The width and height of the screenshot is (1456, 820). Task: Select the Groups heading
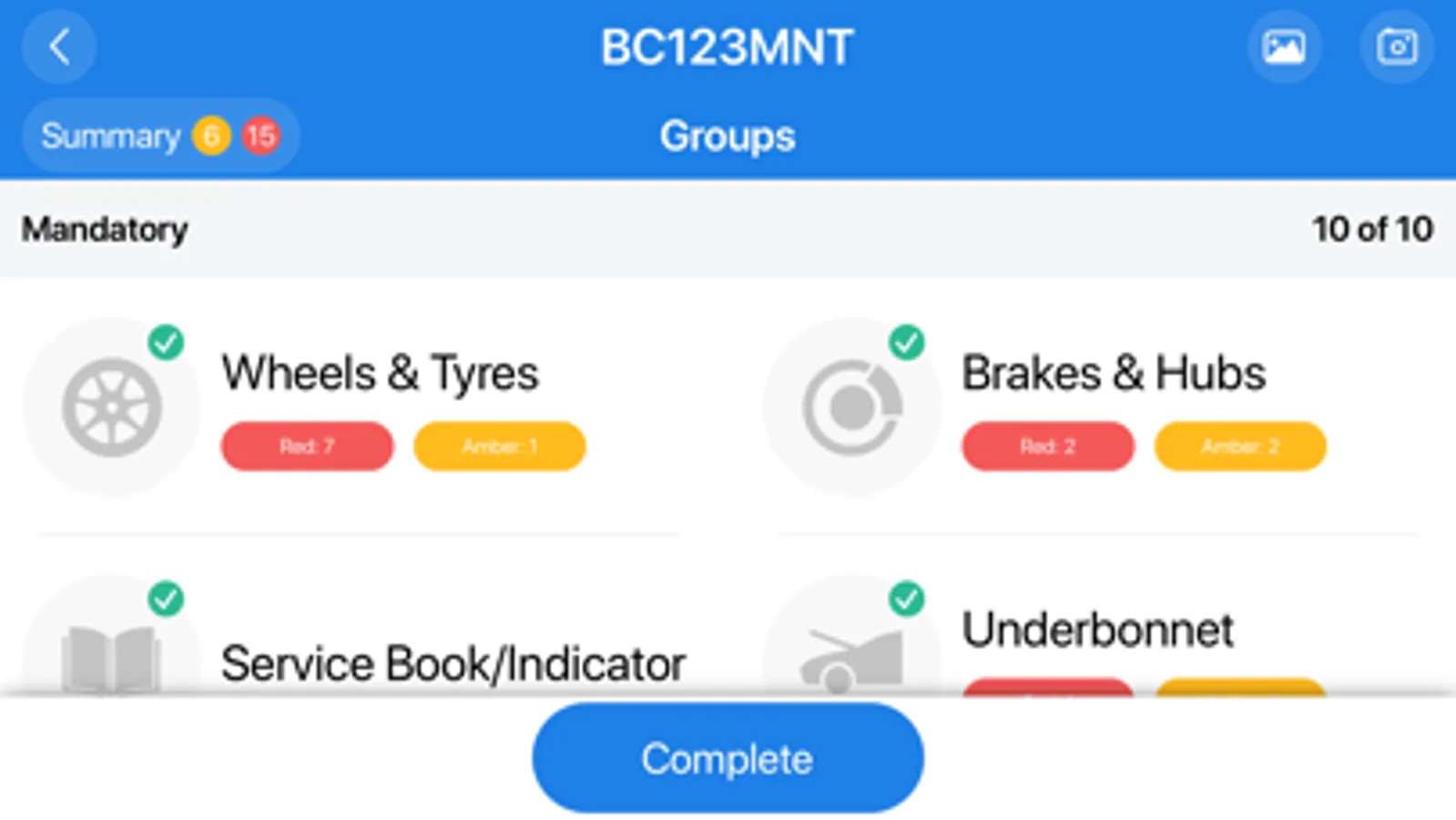point(727,137)
